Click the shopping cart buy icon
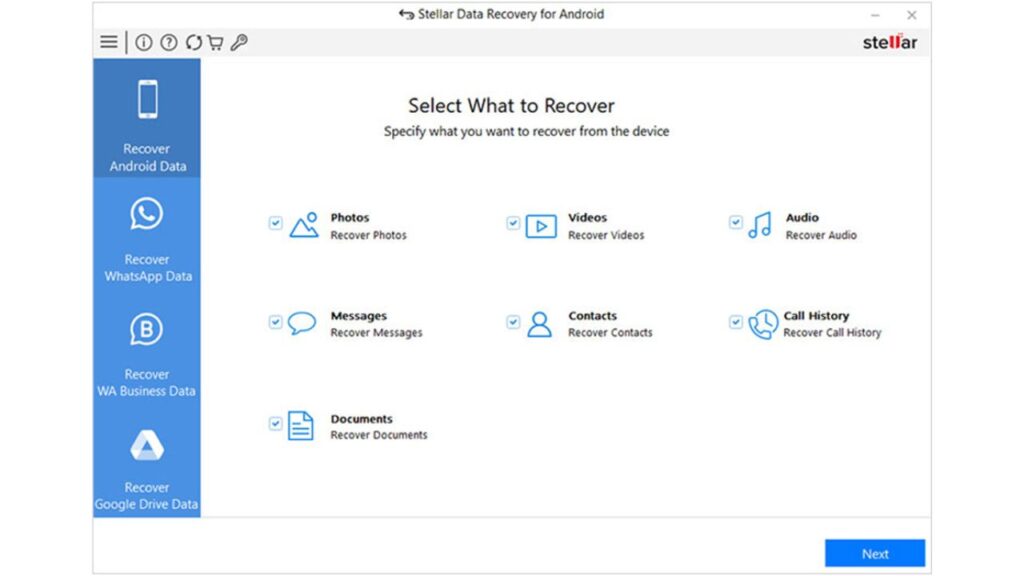 point(216,42)
